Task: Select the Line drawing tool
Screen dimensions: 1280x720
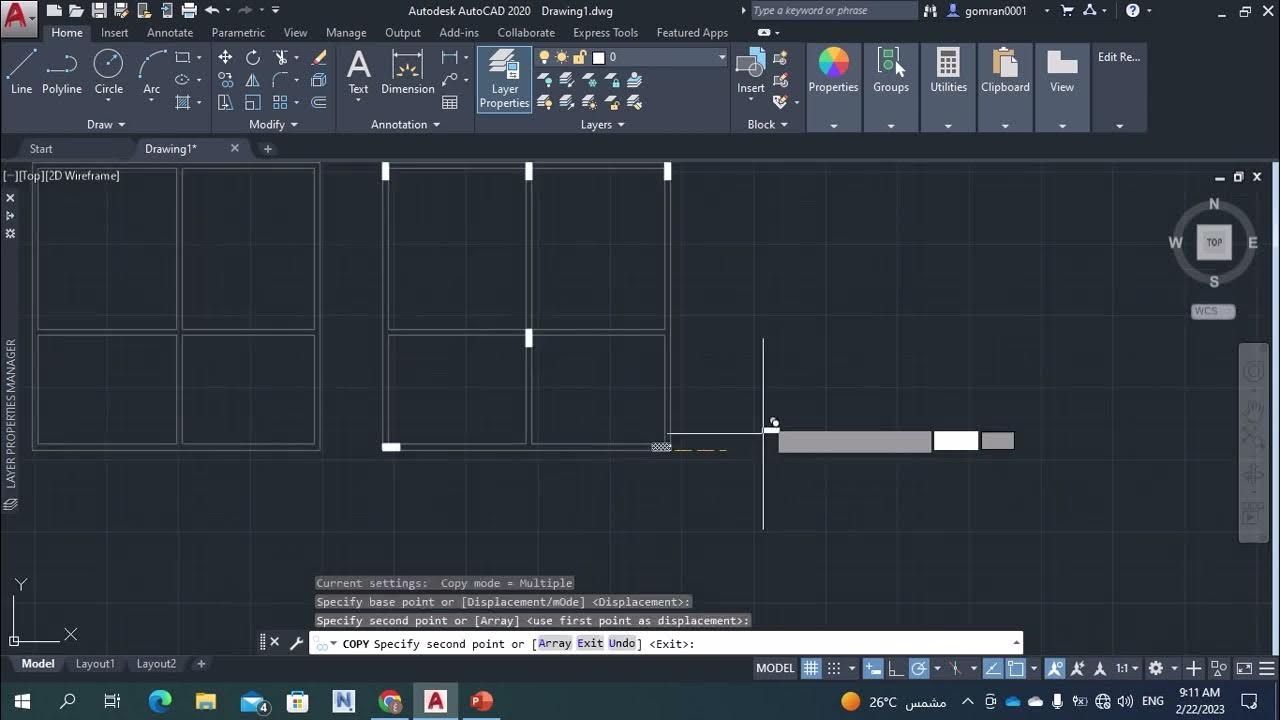Action: 22,71
